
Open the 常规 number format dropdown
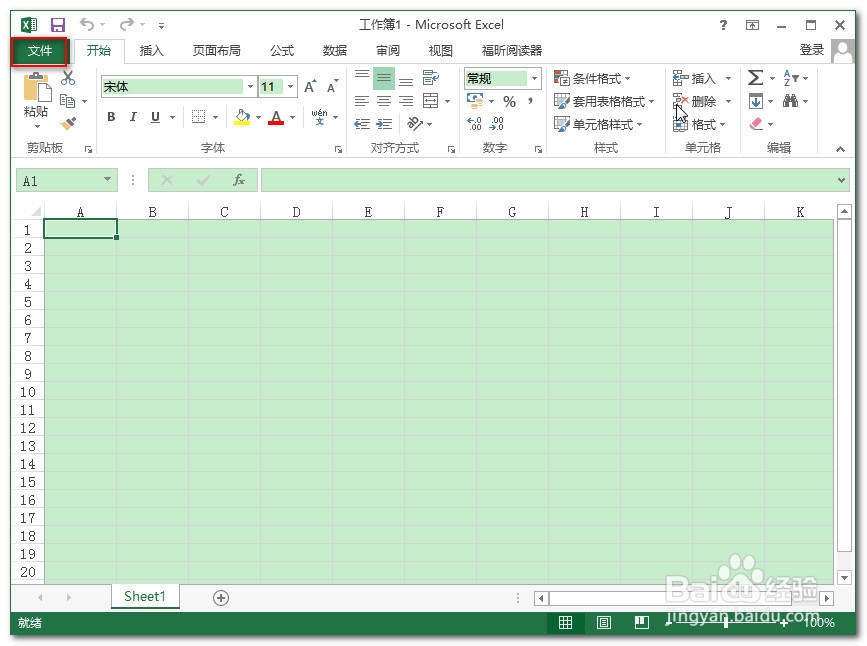[533, 78]
